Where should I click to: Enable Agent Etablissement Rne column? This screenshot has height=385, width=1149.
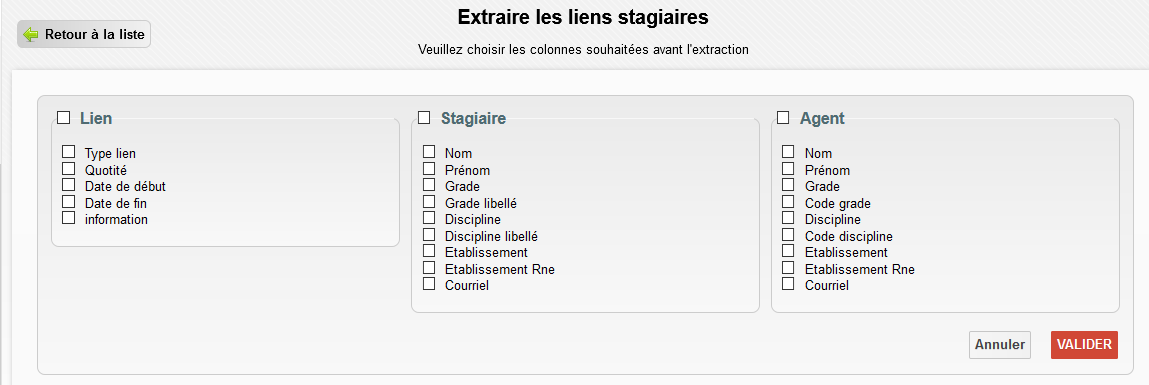pos(788,268)
